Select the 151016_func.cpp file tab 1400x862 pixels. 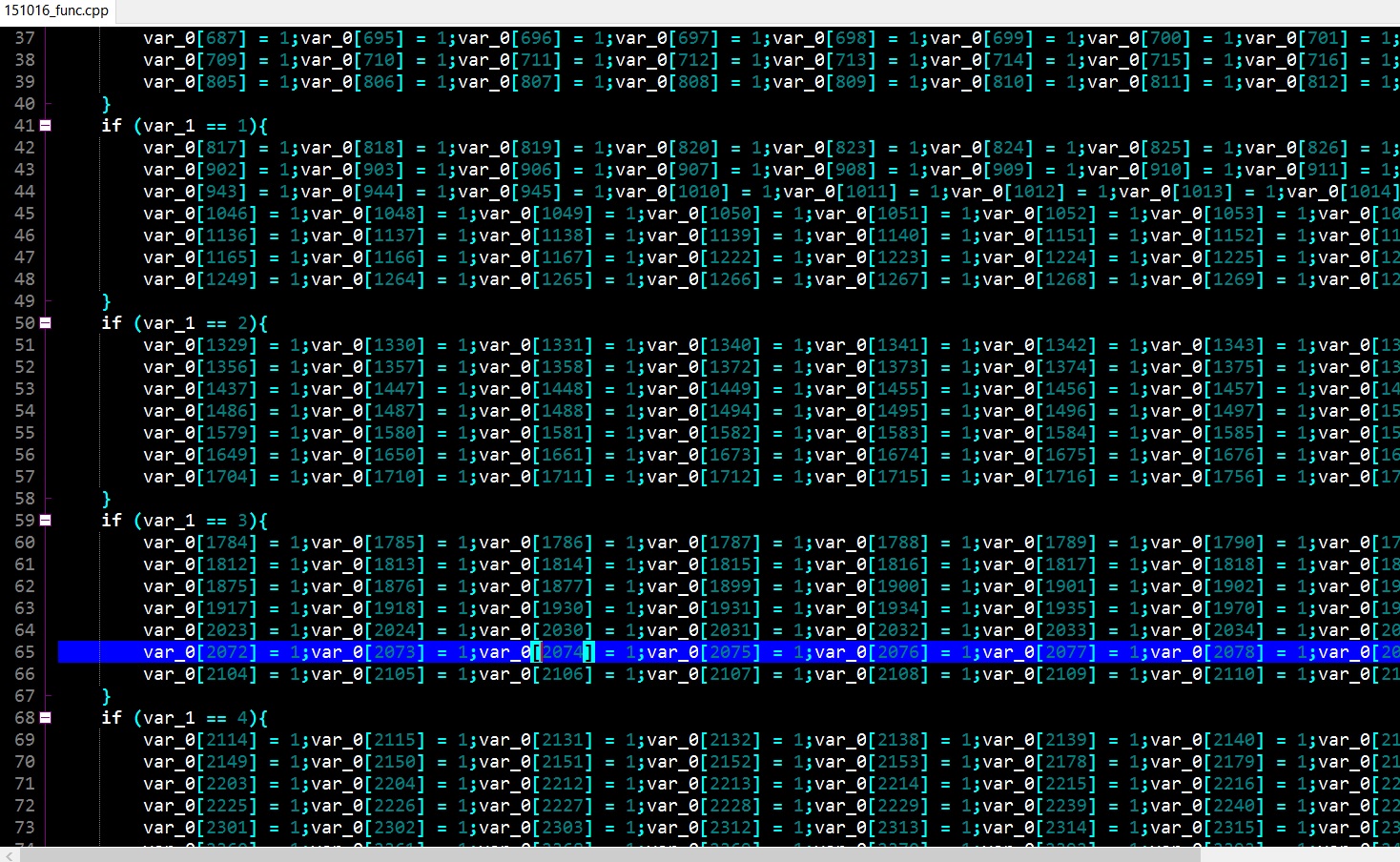pos(57,11)
